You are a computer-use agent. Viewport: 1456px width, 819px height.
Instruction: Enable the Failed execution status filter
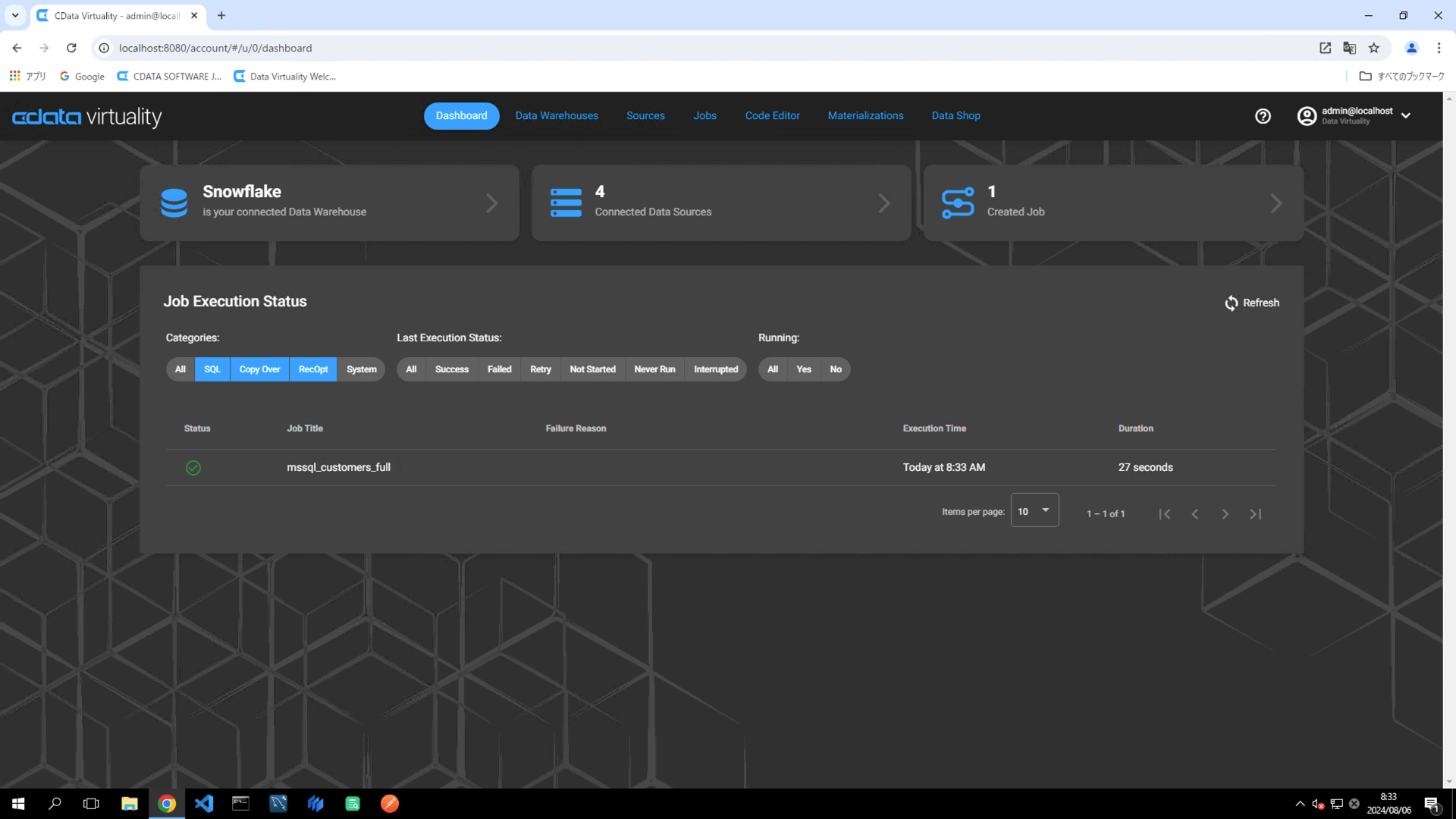pyautogui.click(x=499, y=369)
